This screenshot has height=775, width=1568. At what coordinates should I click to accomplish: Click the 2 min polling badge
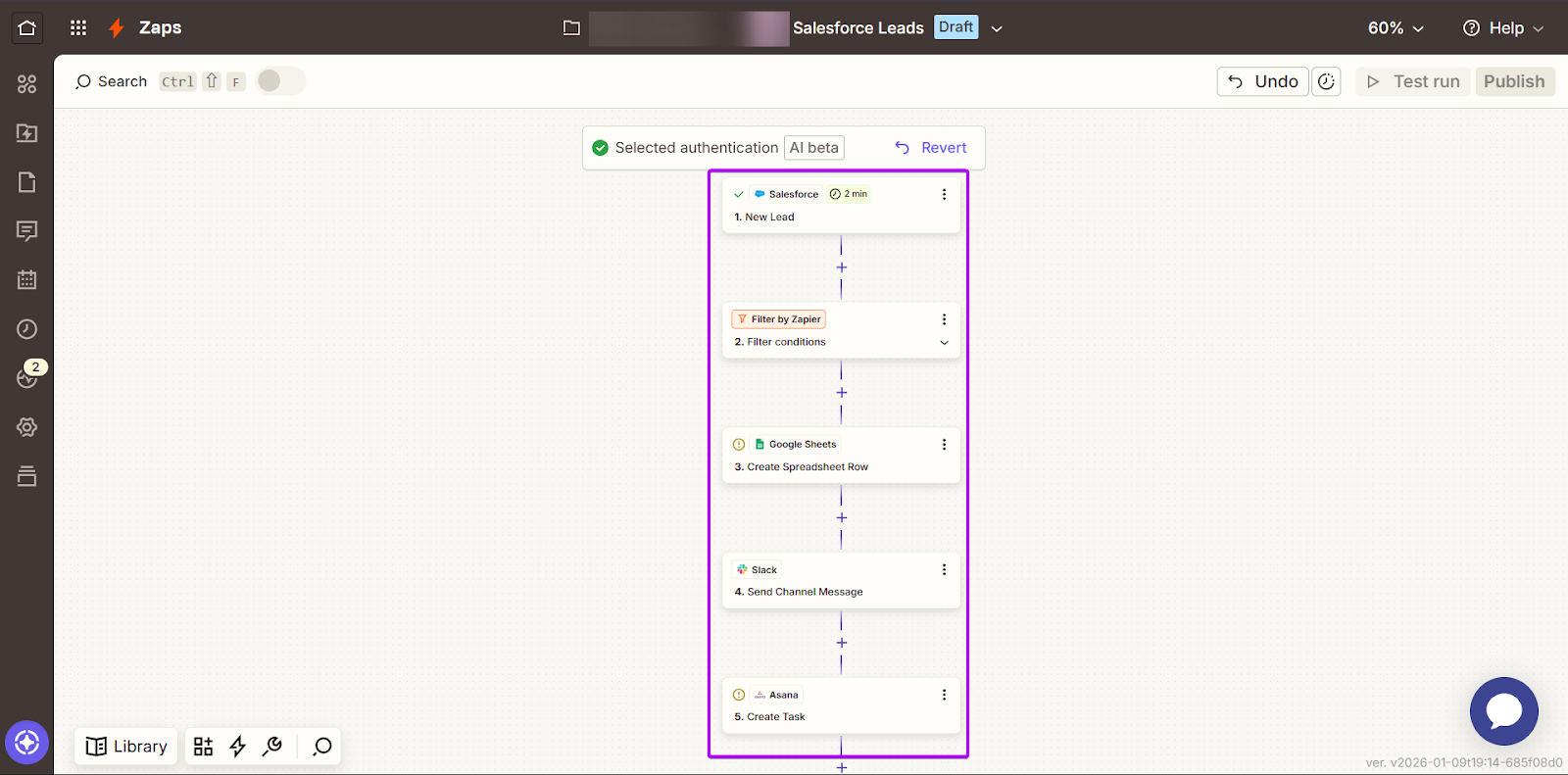tap(848, 194)
